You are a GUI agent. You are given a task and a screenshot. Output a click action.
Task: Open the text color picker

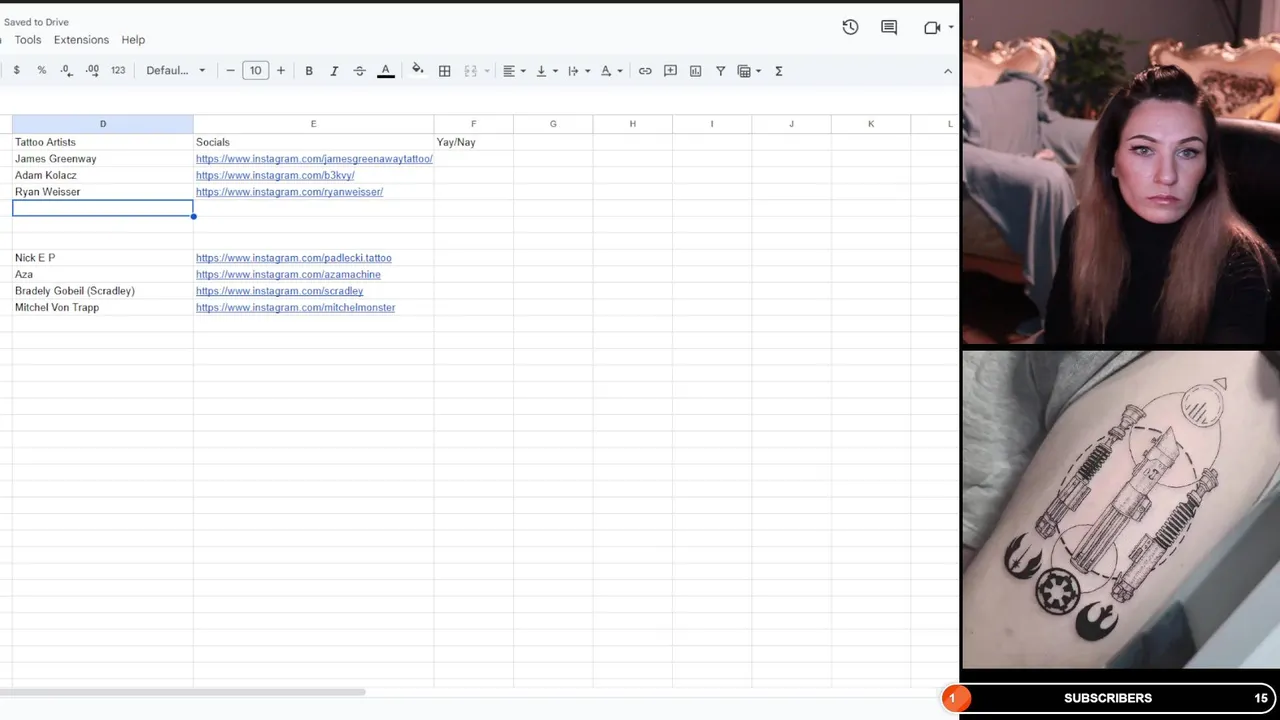pos(385,71)
